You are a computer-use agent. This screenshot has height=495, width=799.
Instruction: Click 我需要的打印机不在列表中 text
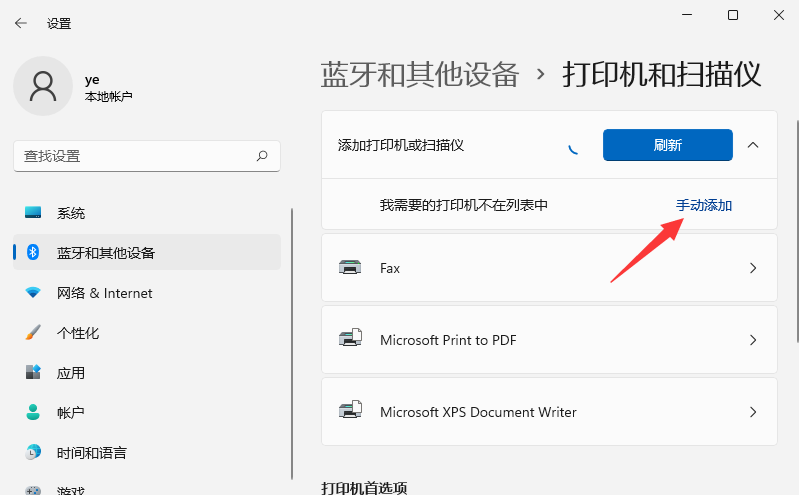[x=464, y=205]
